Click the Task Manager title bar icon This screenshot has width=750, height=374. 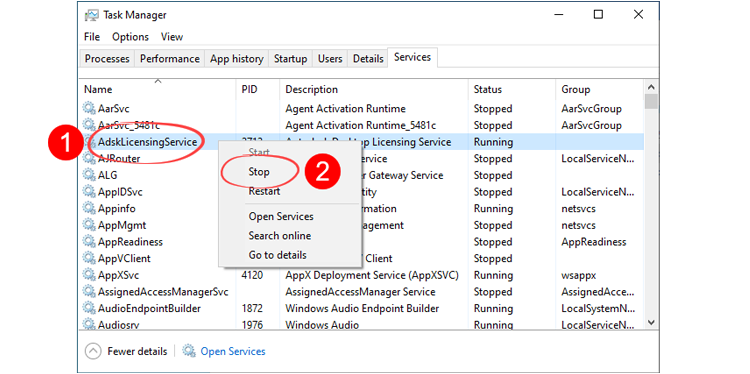tap(91, 15)
